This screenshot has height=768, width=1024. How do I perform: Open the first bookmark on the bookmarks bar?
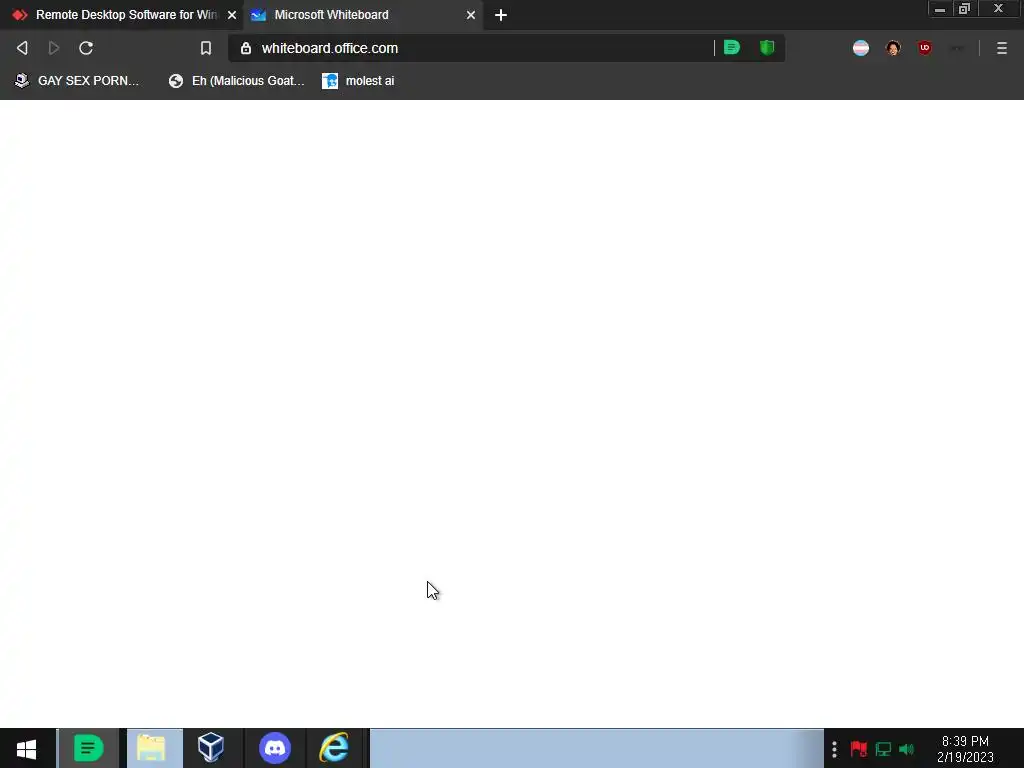point(77,81)
